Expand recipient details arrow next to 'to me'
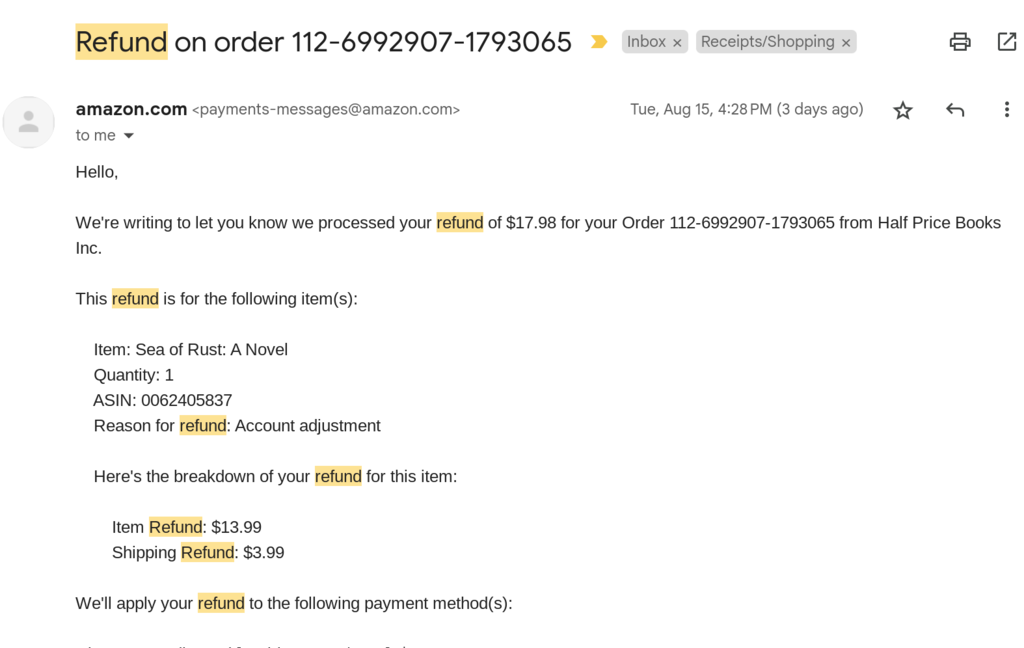 (129, 136)
